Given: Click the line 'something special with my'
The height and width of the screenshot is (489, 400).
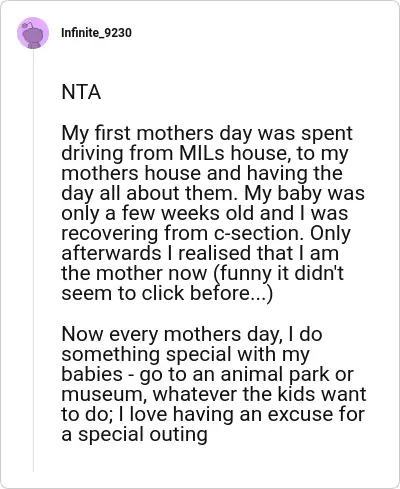Looking at the screenshot, I should pyautogui.click(x=186, y=354).
